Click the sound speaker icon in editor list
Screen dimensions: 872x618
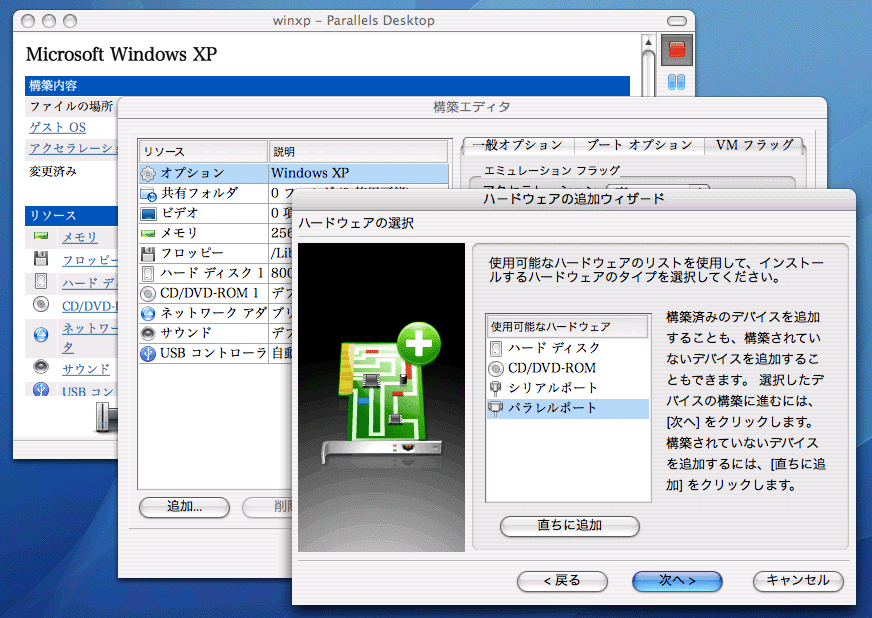pos(148,333)
